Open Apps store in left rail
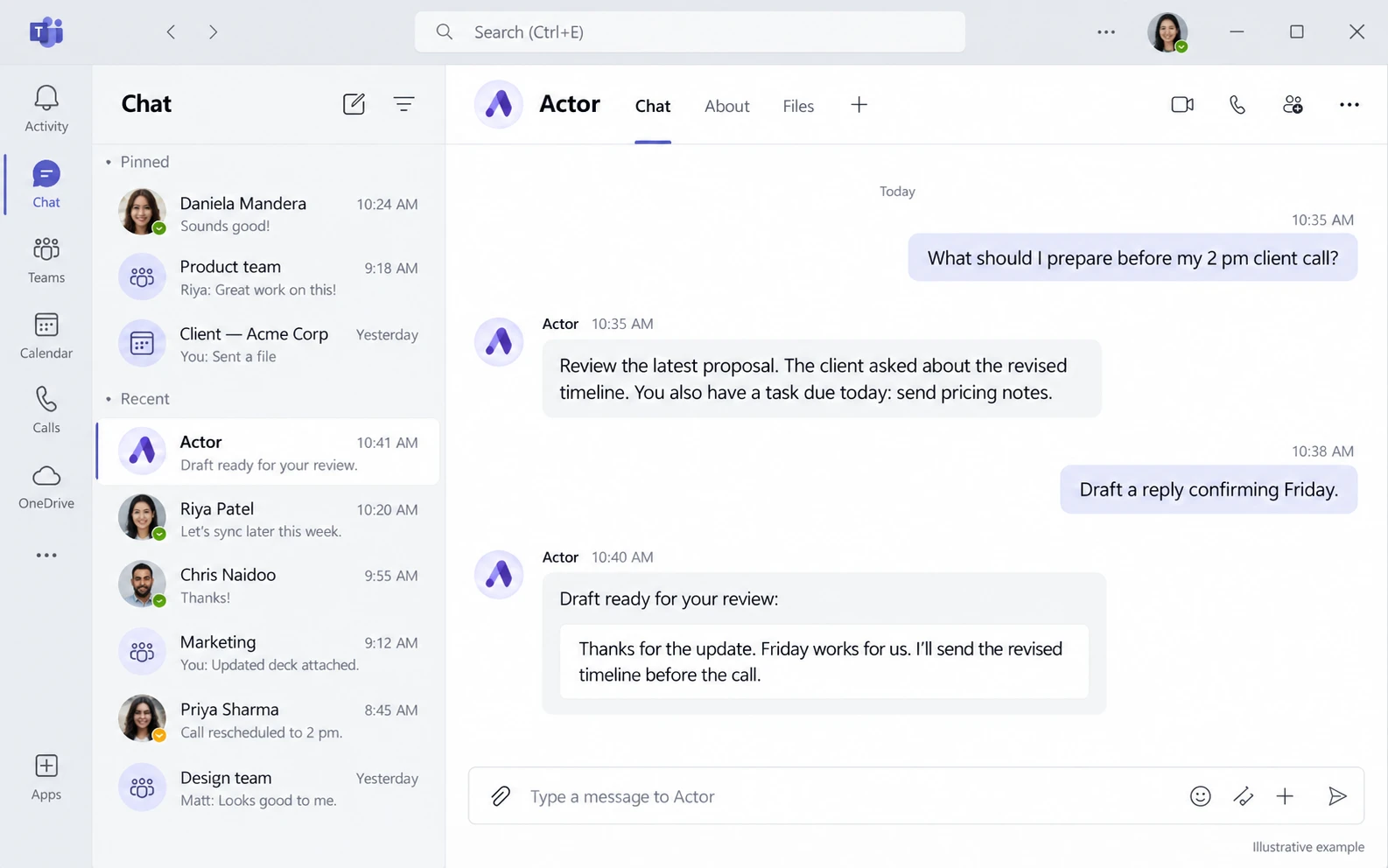This screenshot has height=868, width=1388. coord(46,777)
